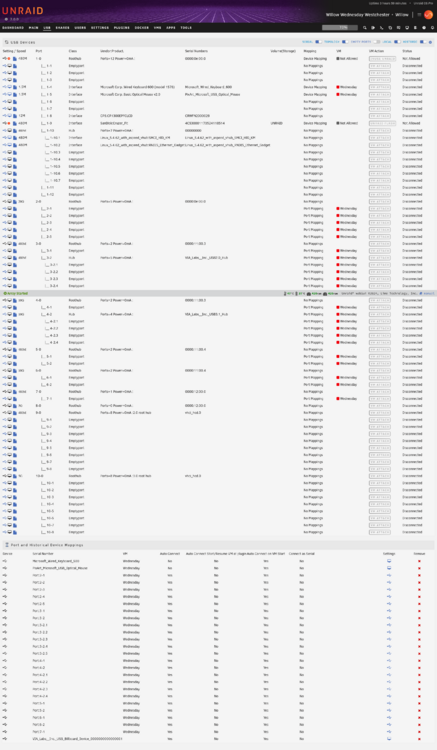The width and height of the screenshot is (437, 750).
Task: Click the red status dot on port 1-9 row
Action: click(x=10, y=123)
